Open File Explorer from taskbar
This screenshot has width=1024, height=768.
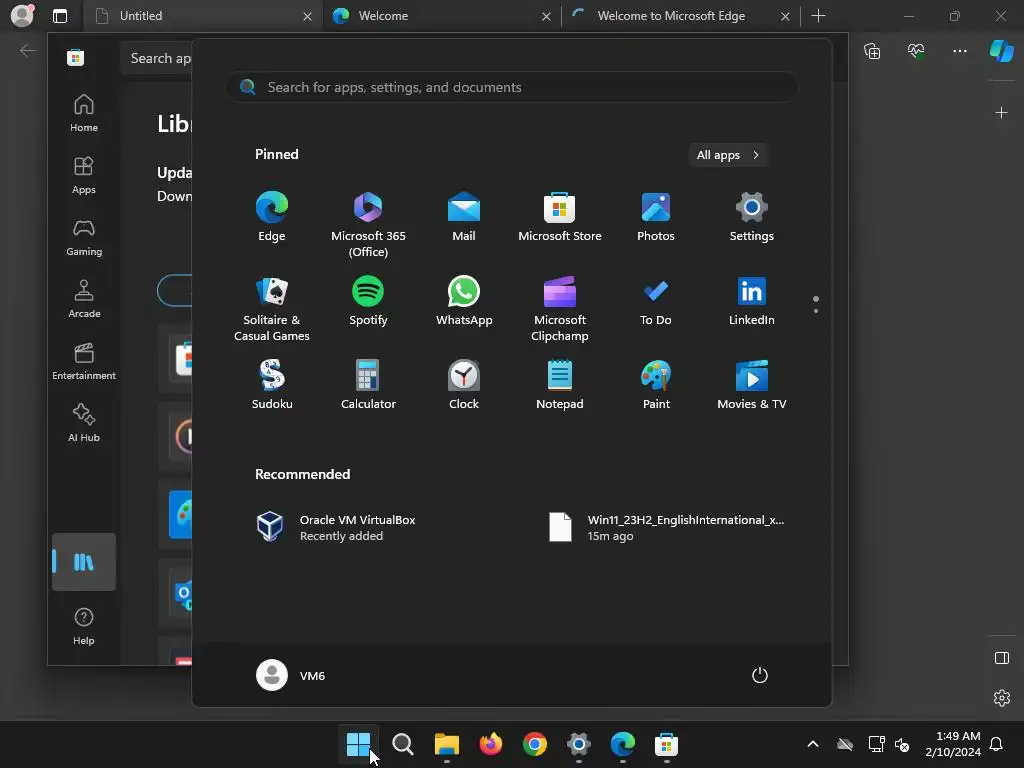coord(447,744)
